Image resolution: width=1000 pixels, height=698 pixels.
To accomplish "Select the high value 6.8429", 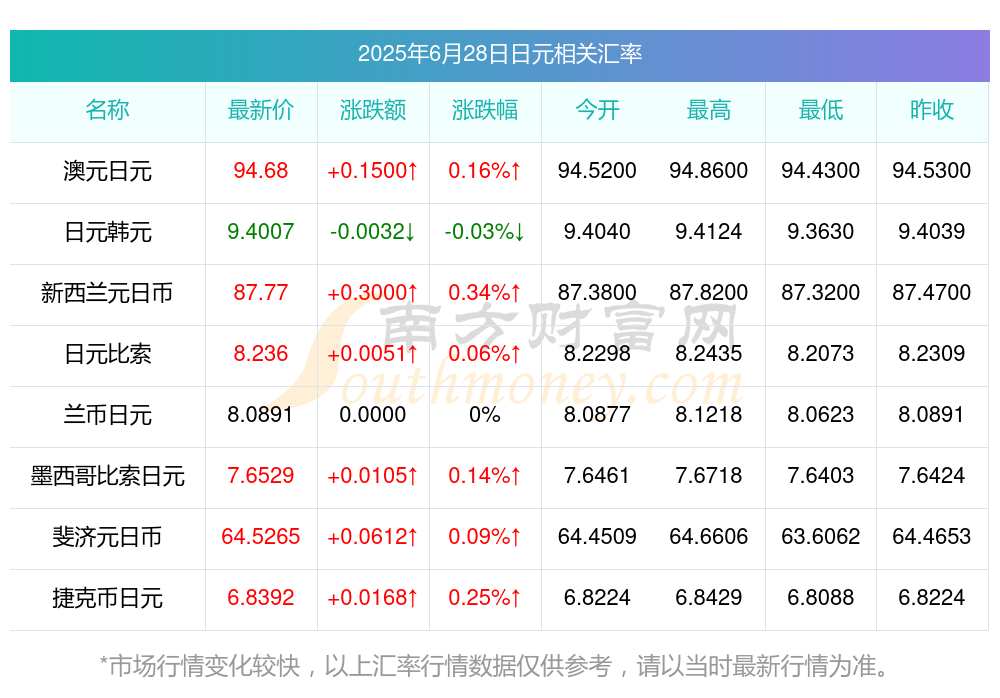I will pyautogui.click(x=709, y=598).
